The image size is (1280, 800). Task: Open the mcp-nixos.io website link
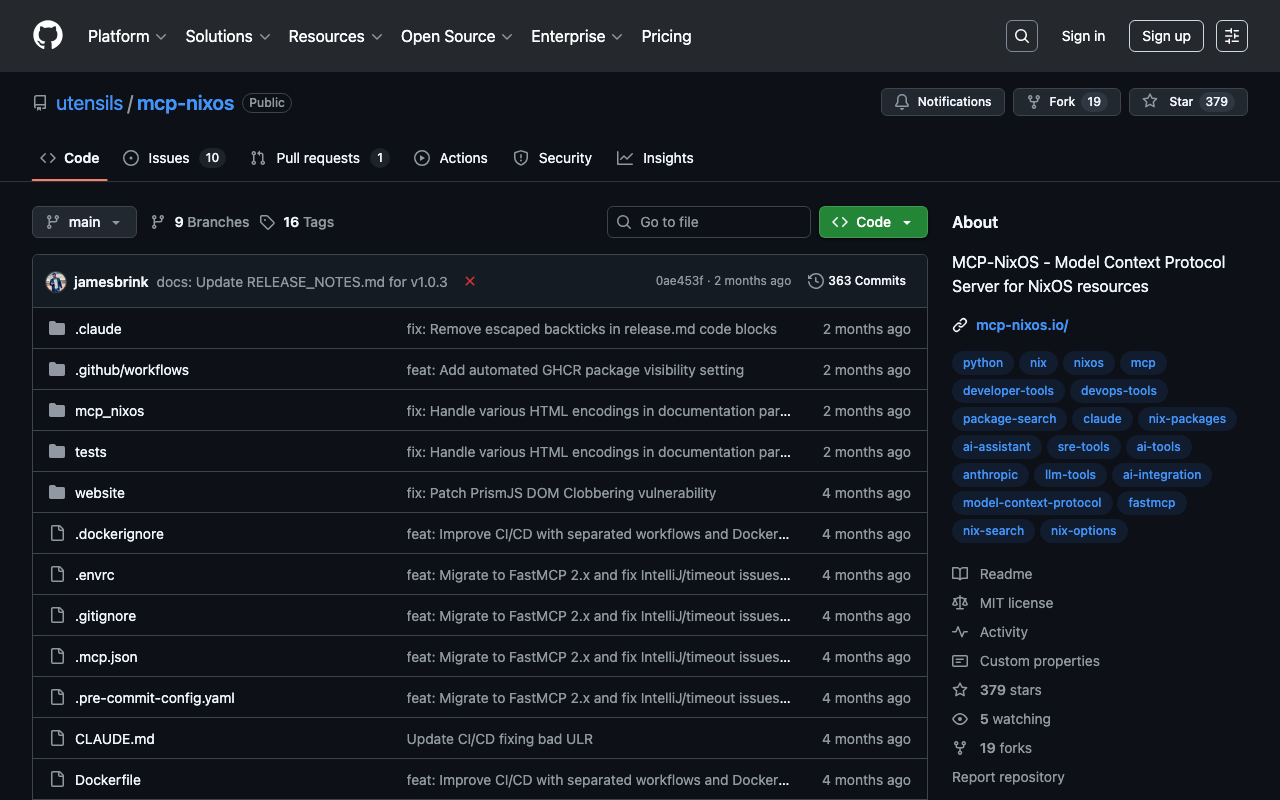pyautogui.click(x=1022, y=325)
